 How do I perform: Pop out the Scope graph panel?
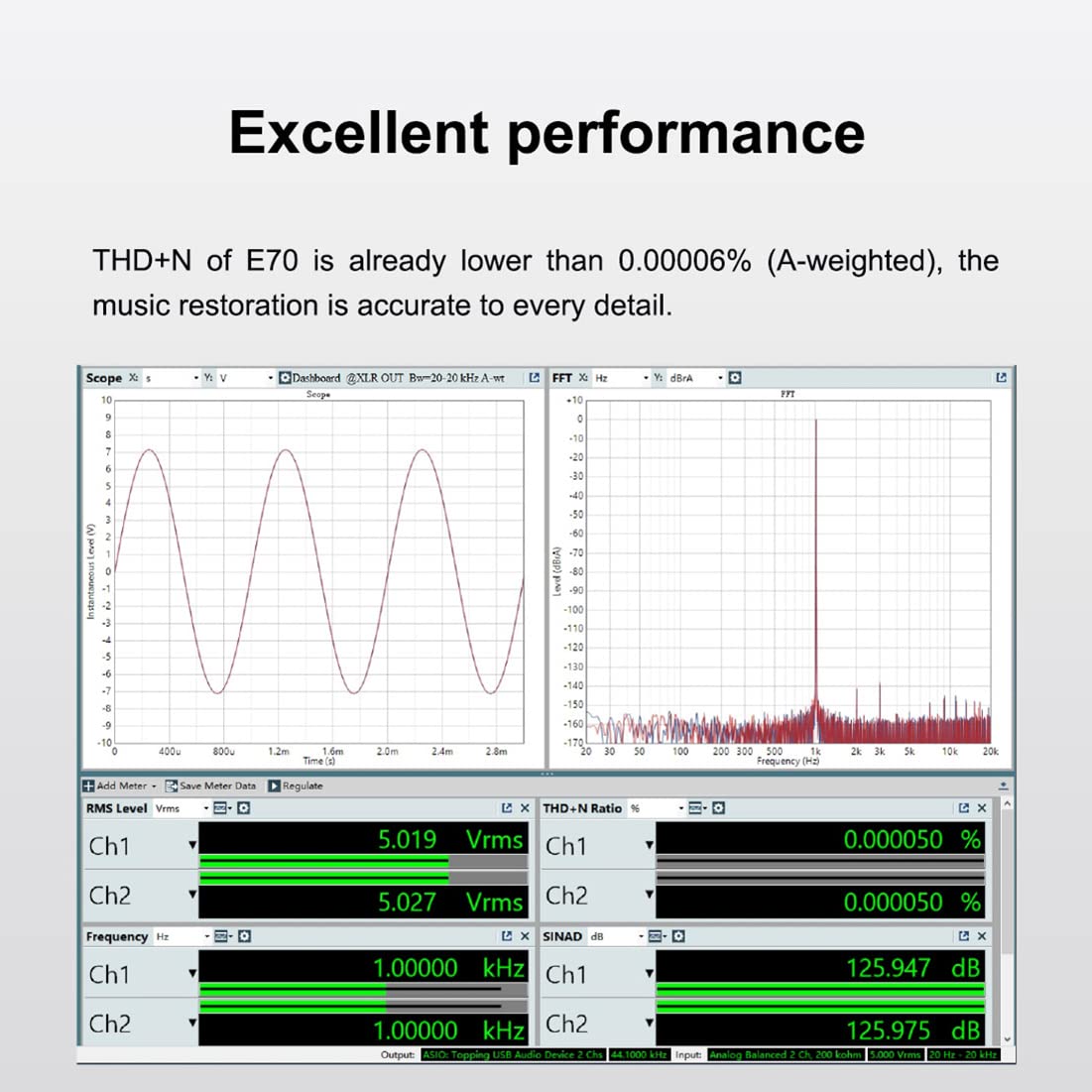coord(535,378)
